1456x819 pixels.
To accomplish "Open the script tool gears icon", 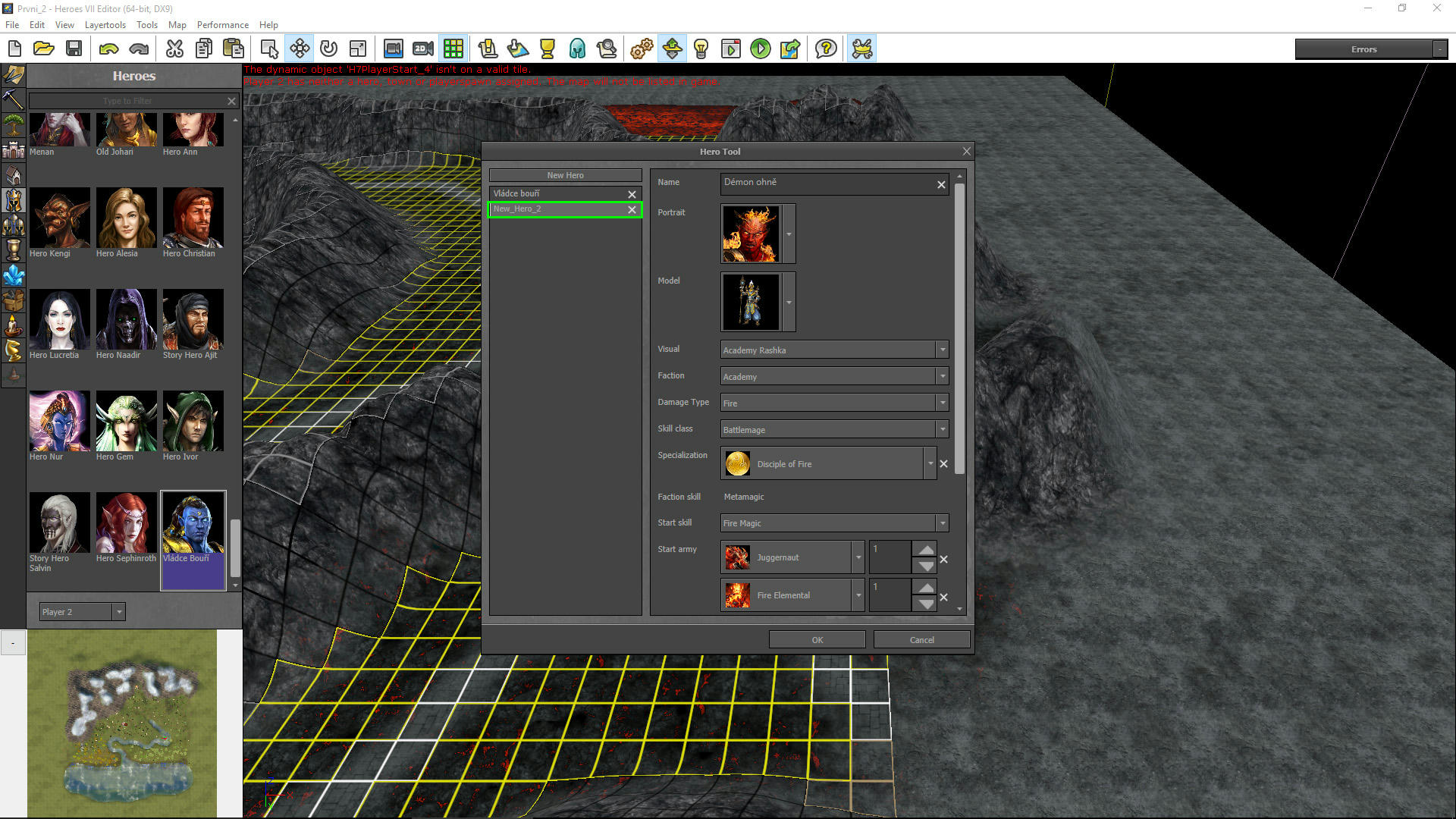I will pyautogui.click(x=642, y=49).
